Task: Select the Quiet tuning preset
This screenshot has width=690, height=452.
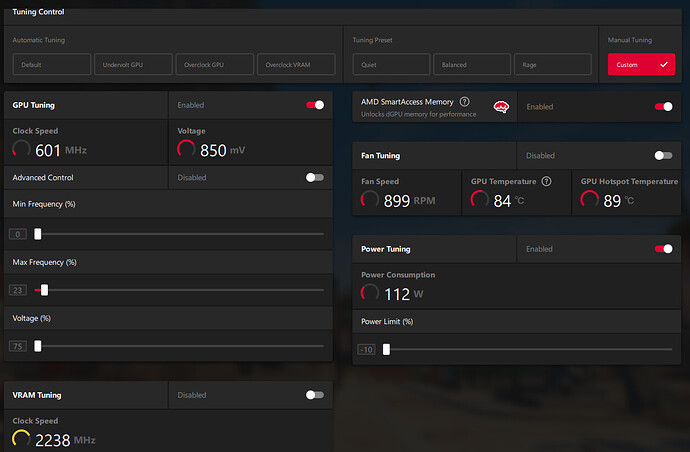Action: (x=391, y=64)
